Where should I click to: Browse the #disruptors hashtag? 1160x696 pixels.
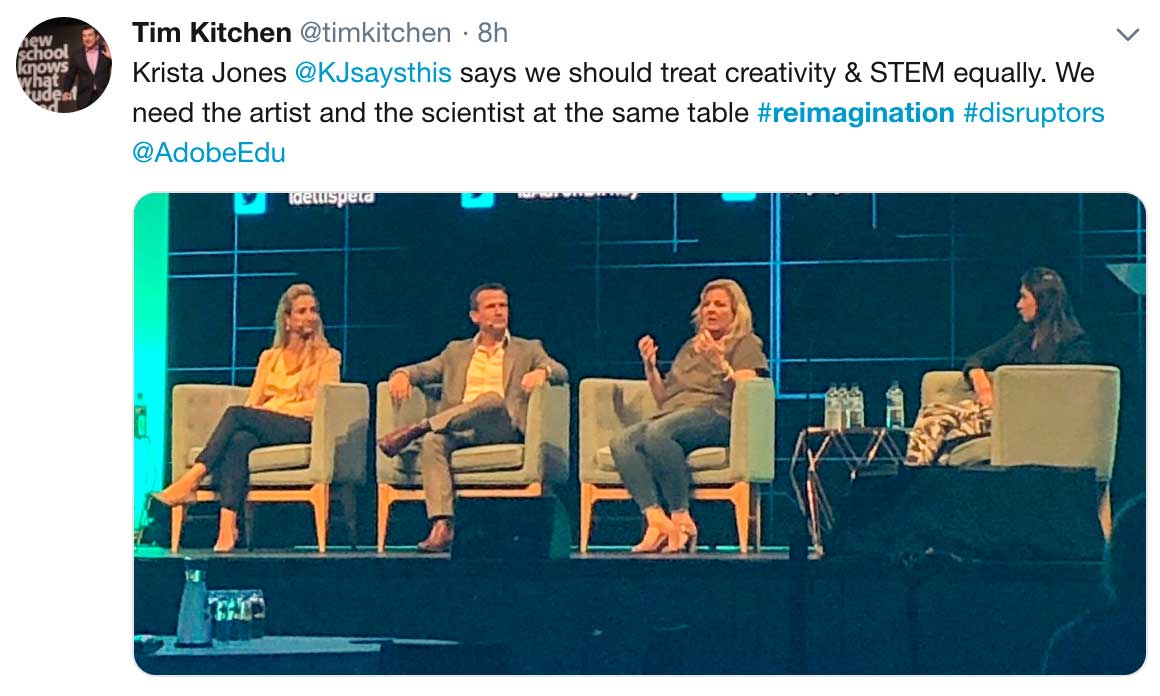point(1034,112)
